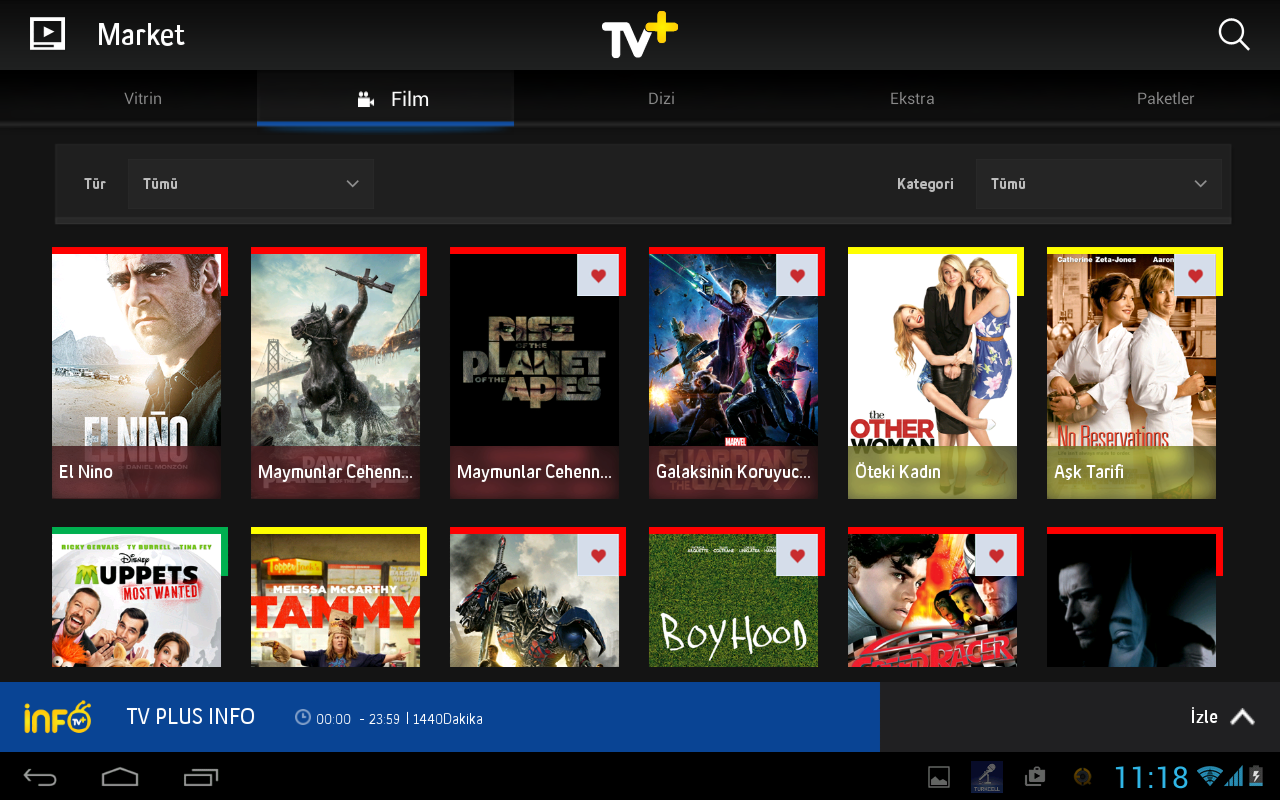Open Dawn of the Planet of the Apes poster
Image resolution: width=1280 pixels, height=800 pixels.
pyautogui.click(x=335, y=375)
